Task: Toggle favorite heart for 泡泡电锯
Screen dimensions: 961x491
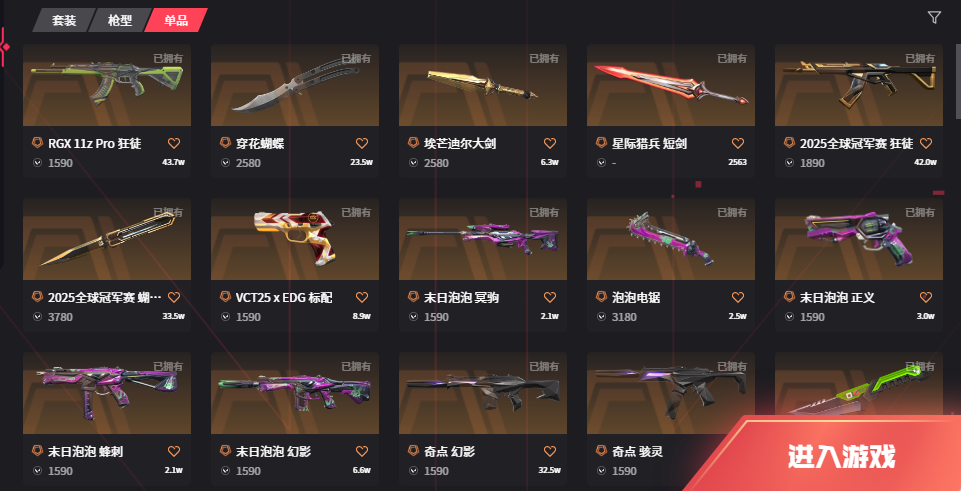Action: point(738,297)
